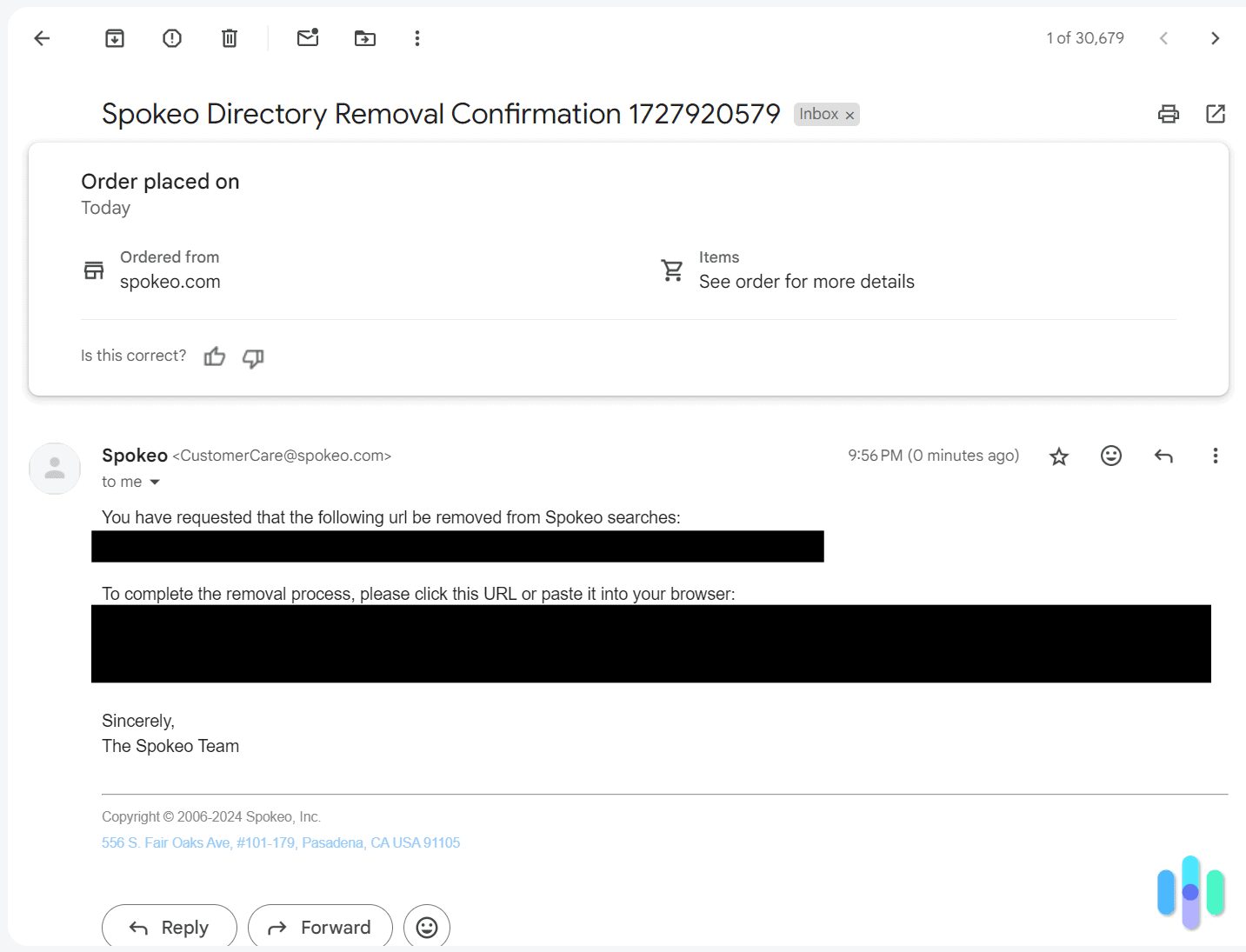Give thumbs up on order summary accuracy
This screenshot has width=1246, height=952.
tap(214, 356)
